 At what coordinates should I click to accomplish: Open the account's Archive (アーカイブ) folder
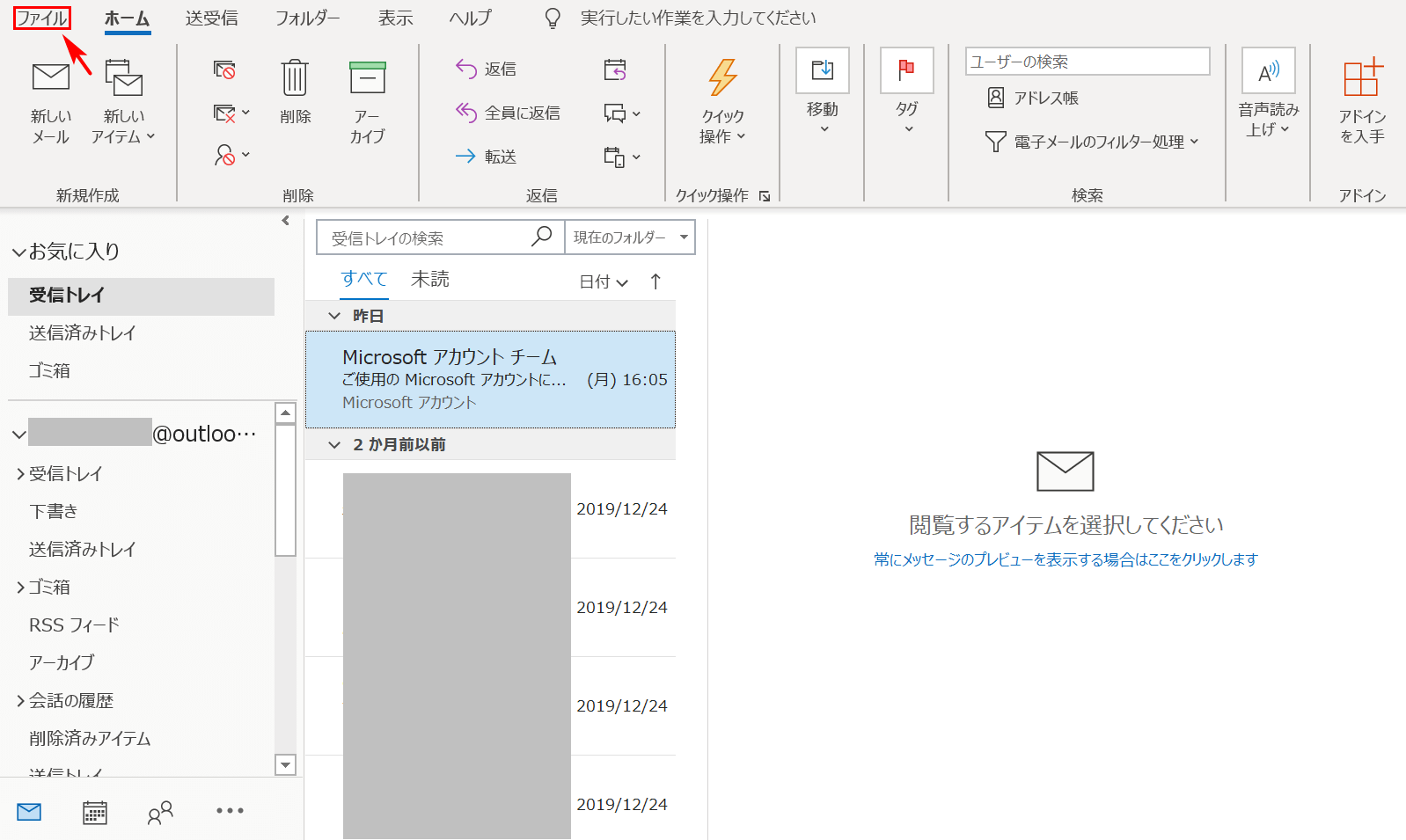(x=62, y=662)
